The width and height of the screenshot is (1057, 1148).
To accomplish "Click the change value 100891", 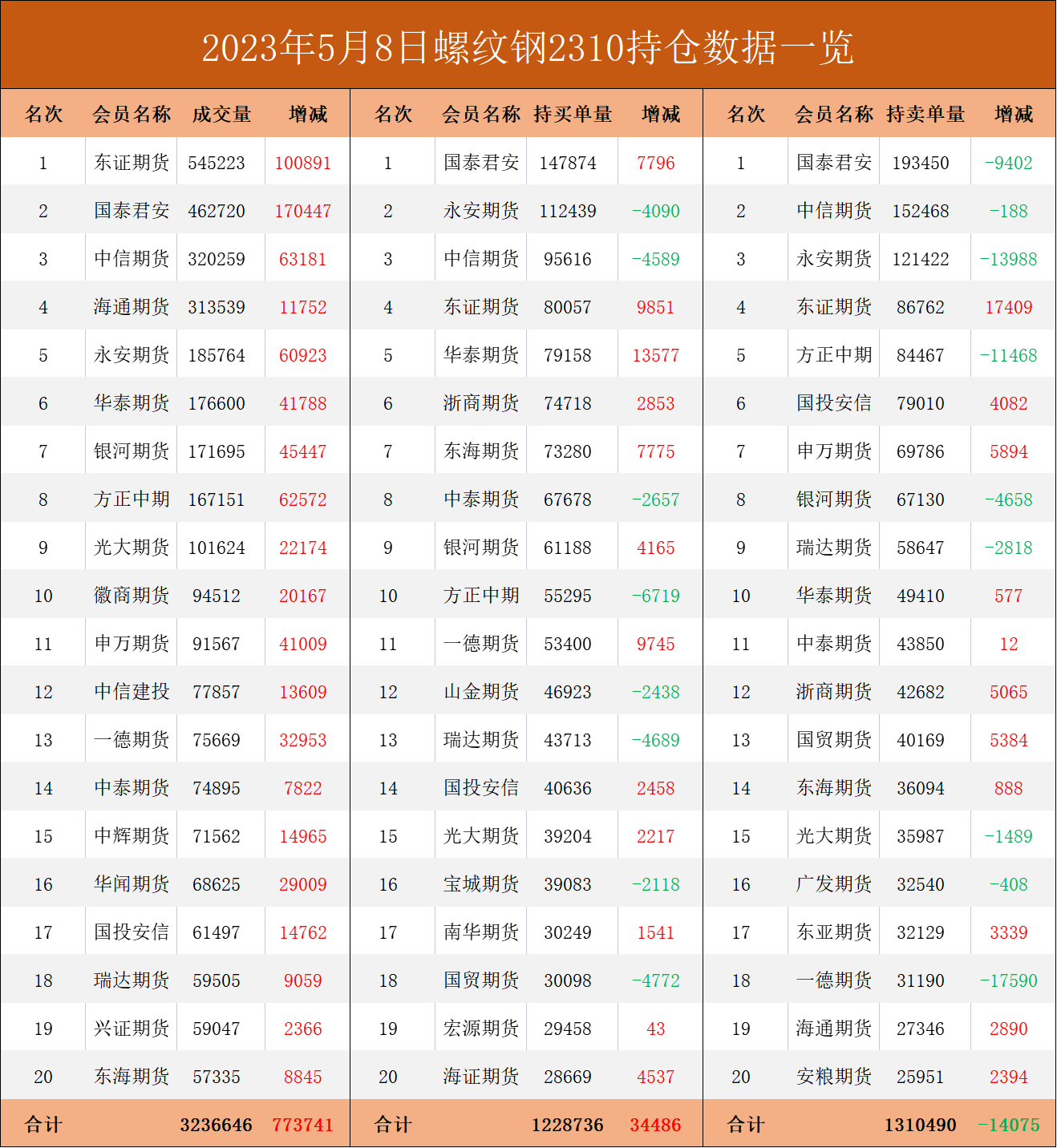I will click(303, 163).
